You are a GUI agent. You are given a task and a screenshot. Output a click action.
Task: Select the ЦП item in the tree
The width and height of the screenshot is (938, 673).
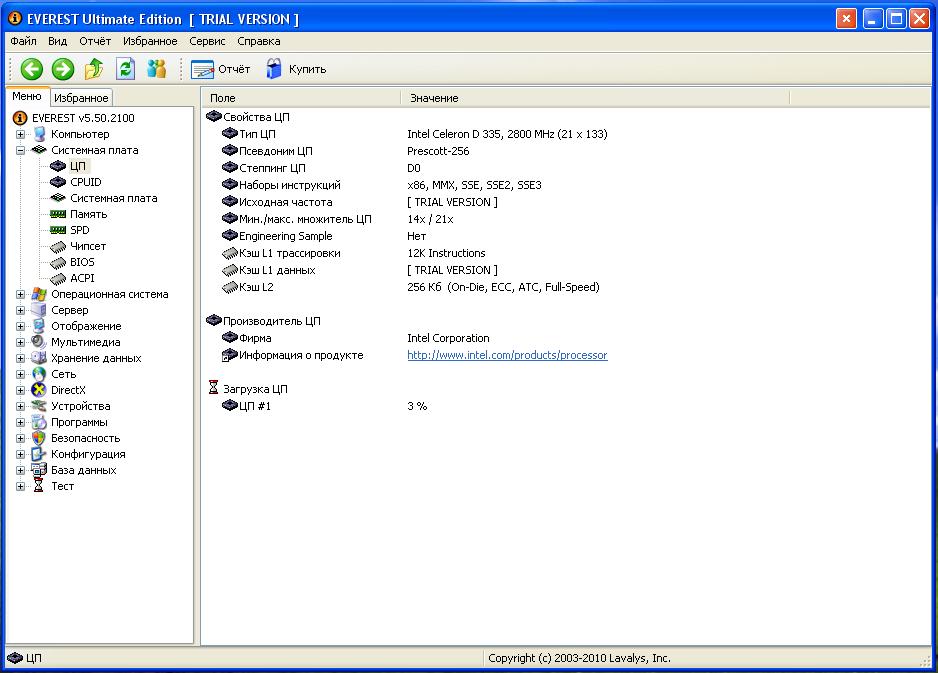click(78, 166)
